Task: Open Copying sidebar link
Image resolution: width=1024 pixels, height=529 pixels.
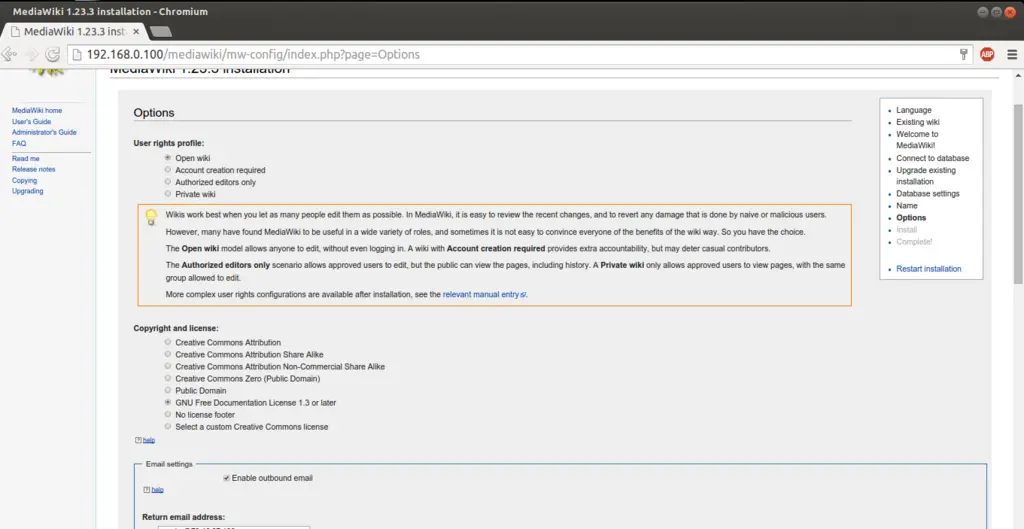Action: point(24,180)
